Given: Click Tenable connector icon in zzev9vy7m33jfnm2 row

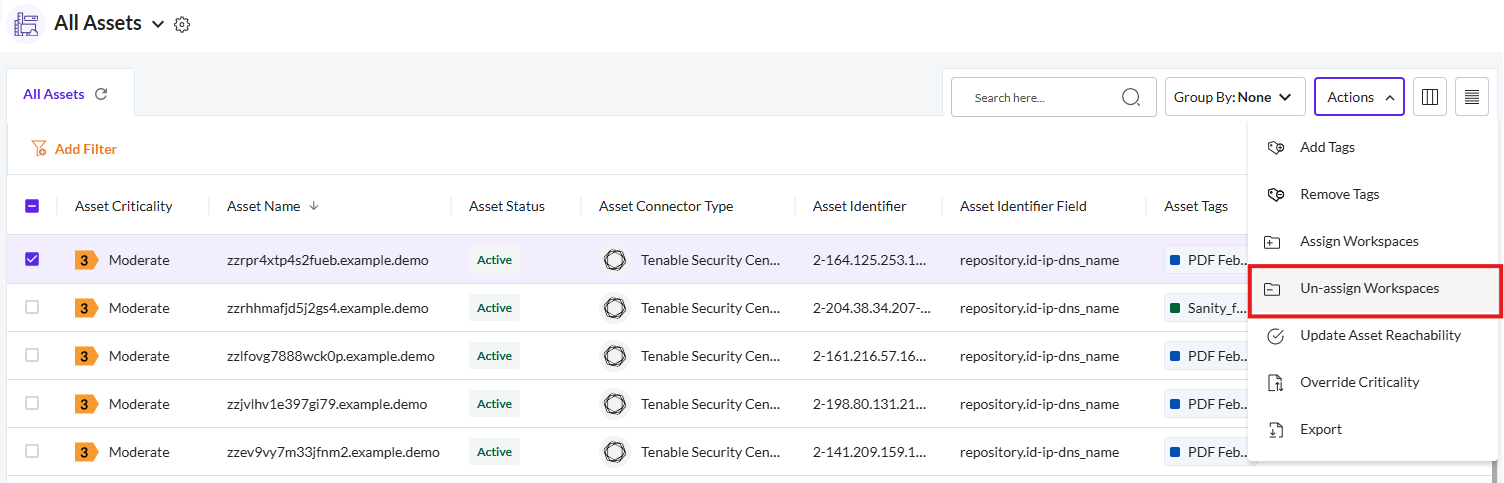Looking at the screenshot, I should click(x=614, y=452).
